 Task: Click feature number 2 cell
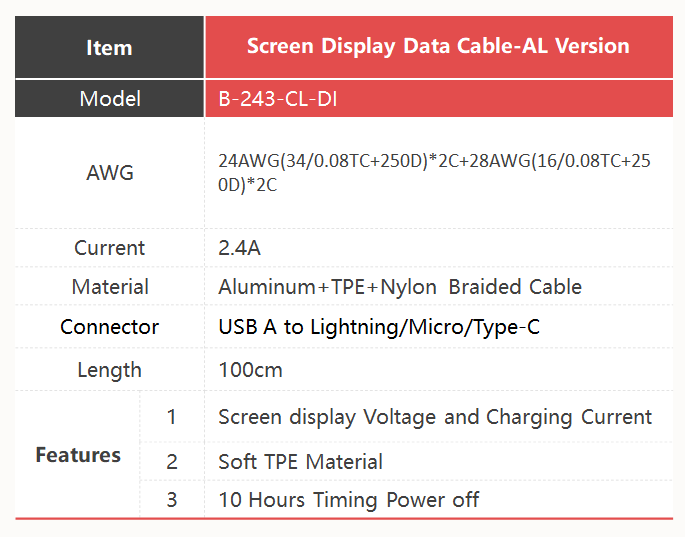172,462
